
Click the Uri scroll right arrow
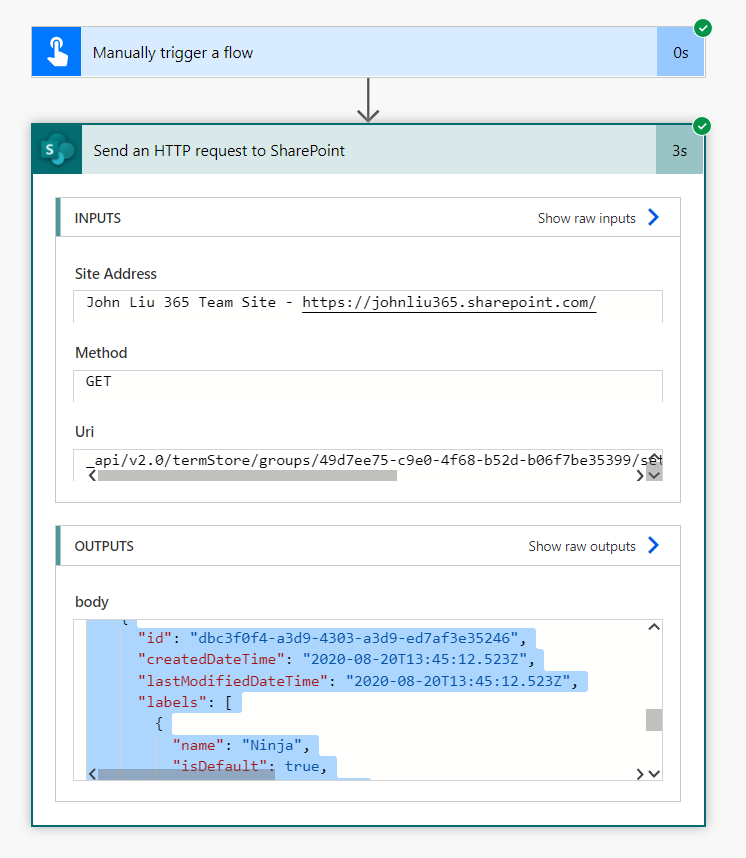639,476
